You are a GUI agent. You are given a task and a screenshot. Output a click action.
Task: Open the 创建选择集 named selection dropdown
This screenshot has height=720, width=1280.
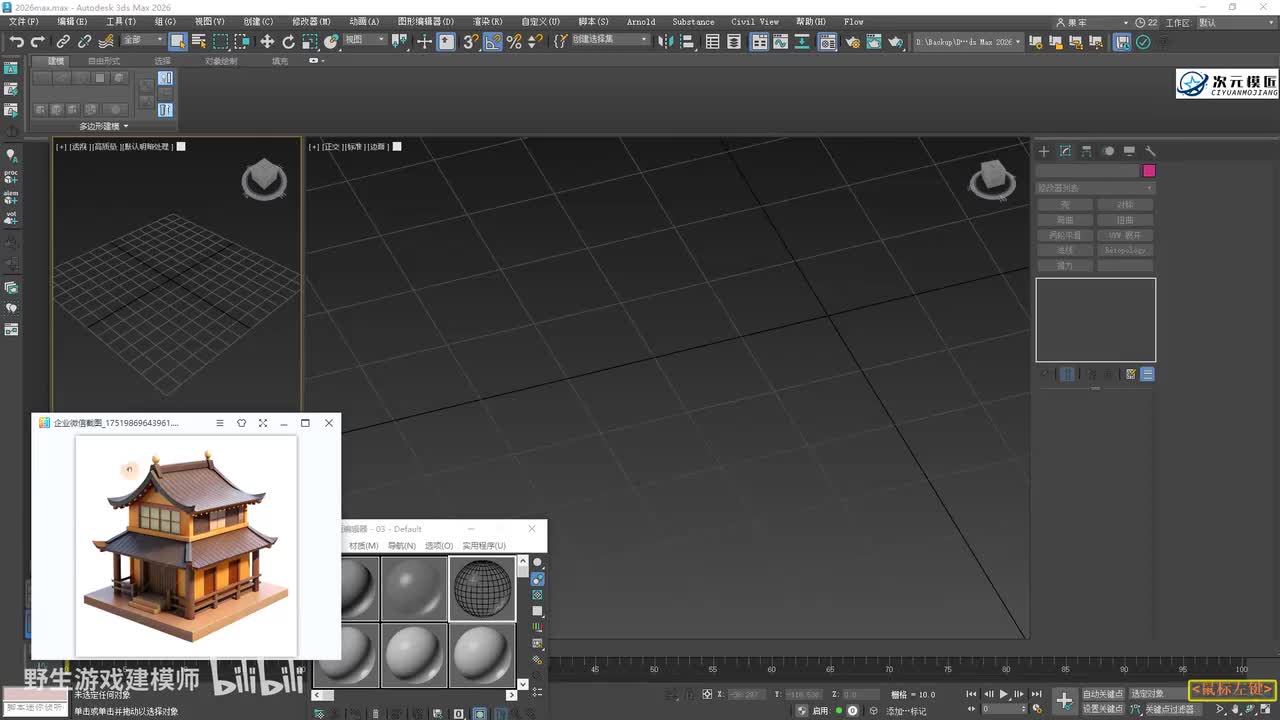[x=609, y=40]
